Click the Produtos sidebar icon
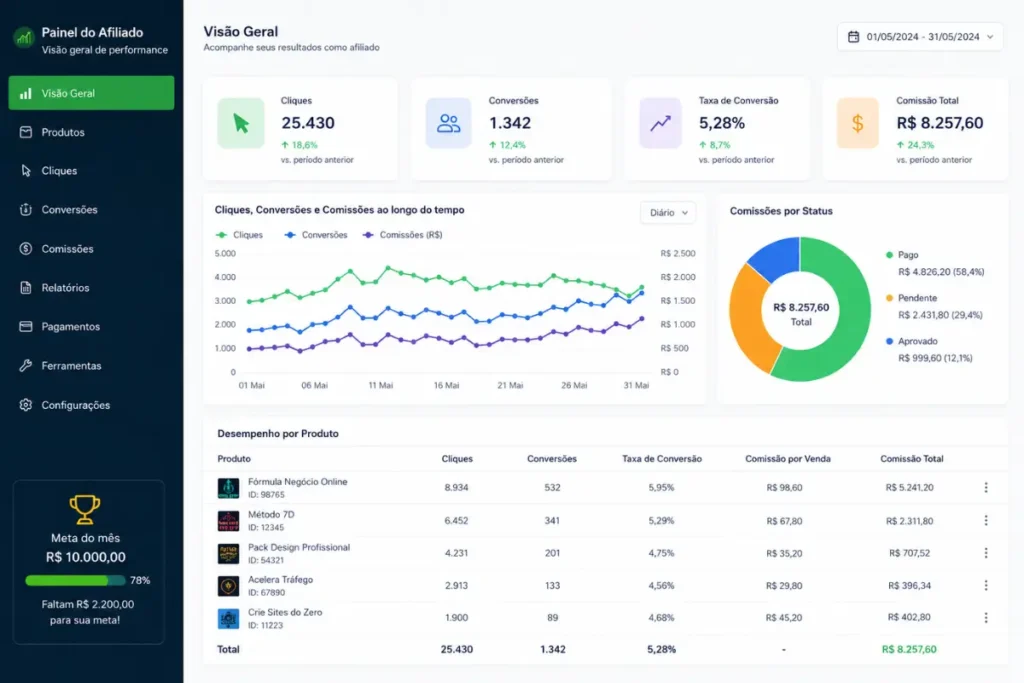The image size is (1024, 683). 25,132
